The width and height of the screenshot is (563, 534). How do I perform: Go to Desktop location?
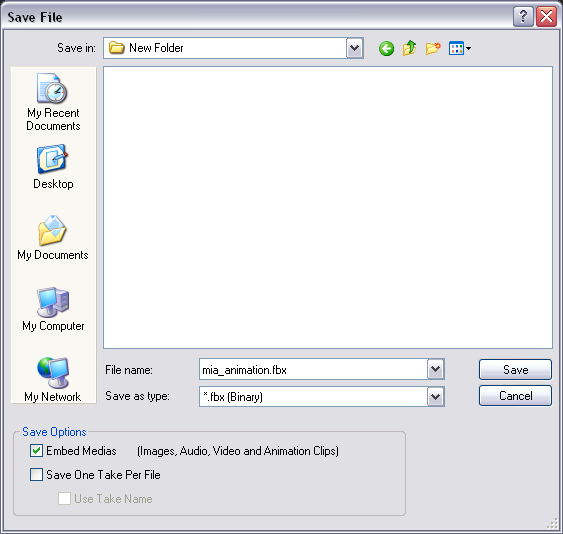click(53, 167)
